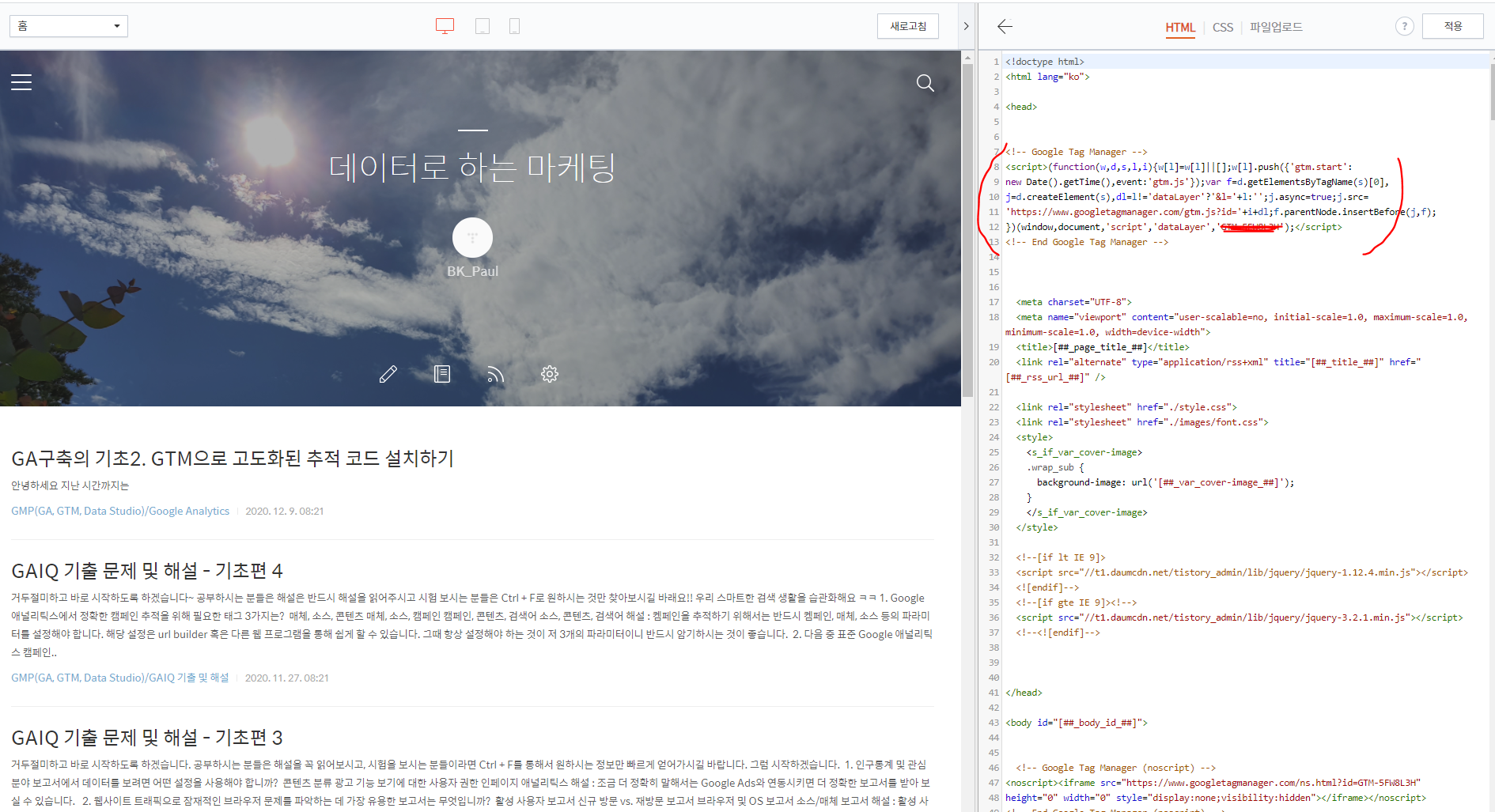Click the back arrow in editor panel
Viewport: 1495px width, 812px height.
(x=1005, y=26)
